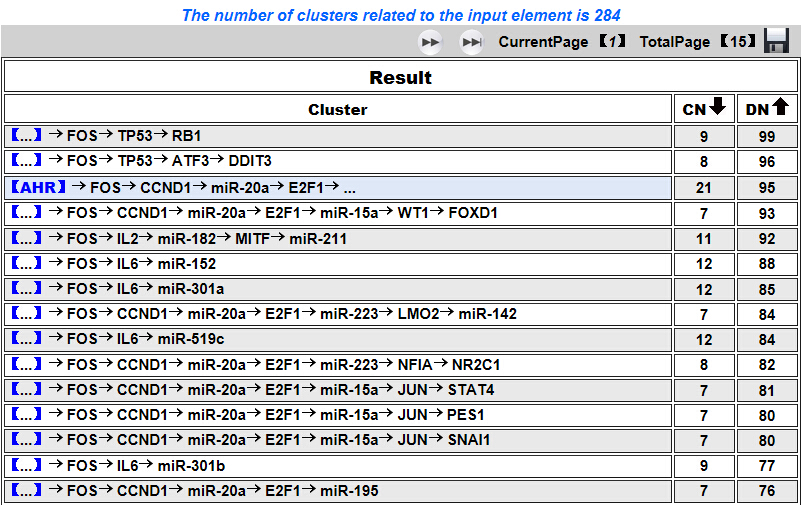Expand prefix of FOS TP53 RB1 row
Viewport: 802px width, 505px height.
[x=26, y=136]
